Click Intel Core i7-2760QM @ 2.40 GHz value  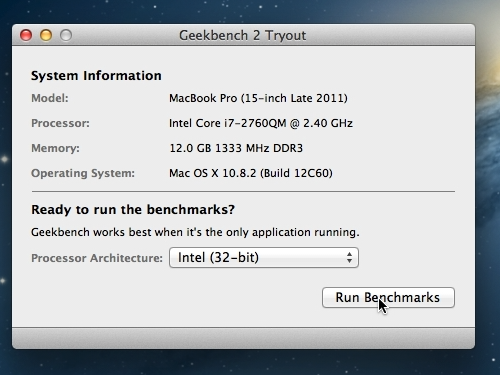(261, 123)
